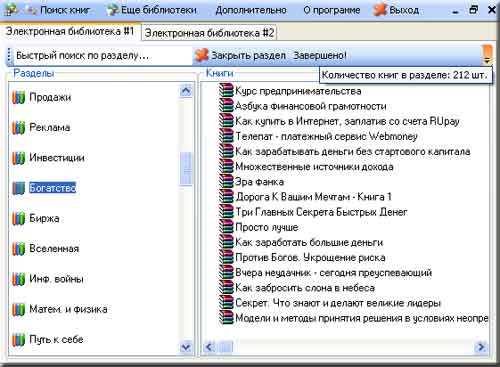500x367 pixels.
Task: Click the book icon for Курс предпринимательства
Action: (x=226, y=91)
